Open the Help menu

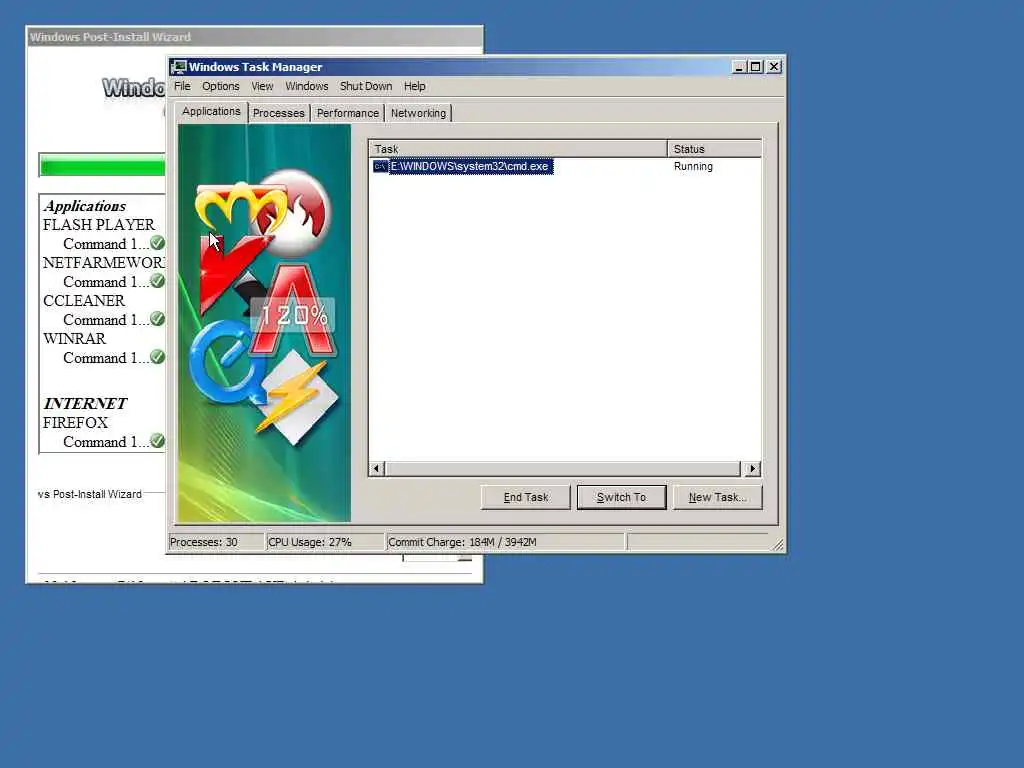point(414,86)
